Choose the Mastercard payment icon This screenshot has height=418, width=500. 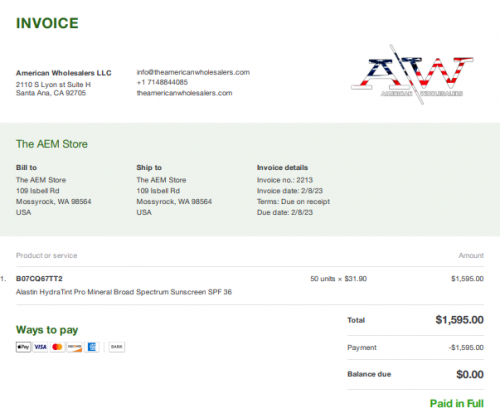(x=57, y=347)
